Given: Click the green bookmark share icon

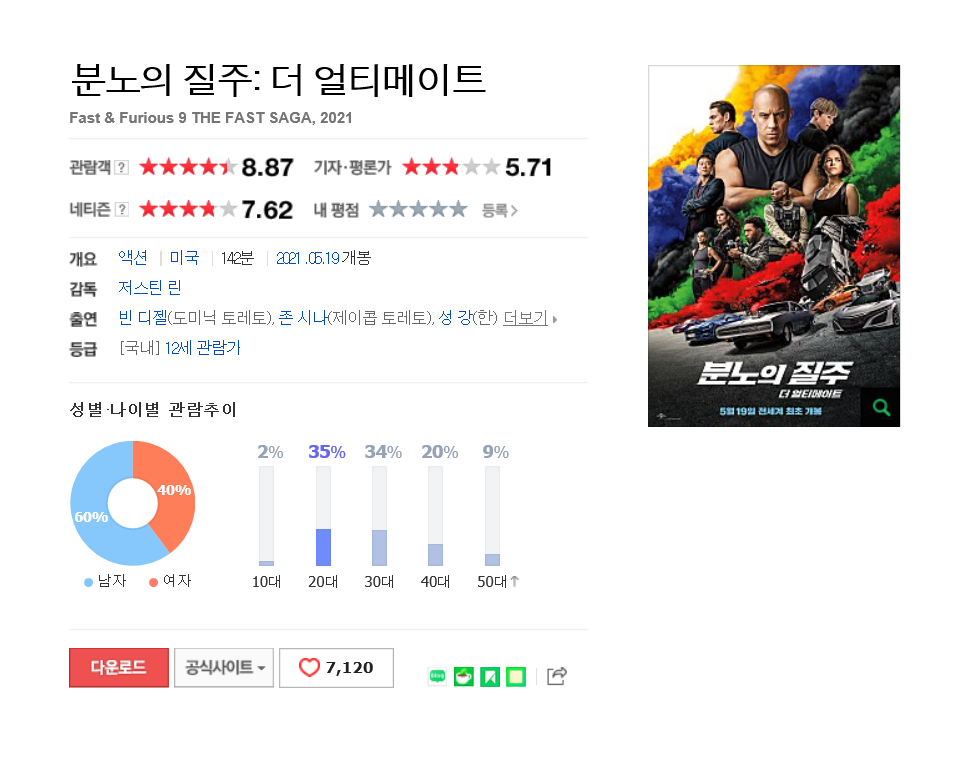Looking at the screenshot, I should pos(490,677).
